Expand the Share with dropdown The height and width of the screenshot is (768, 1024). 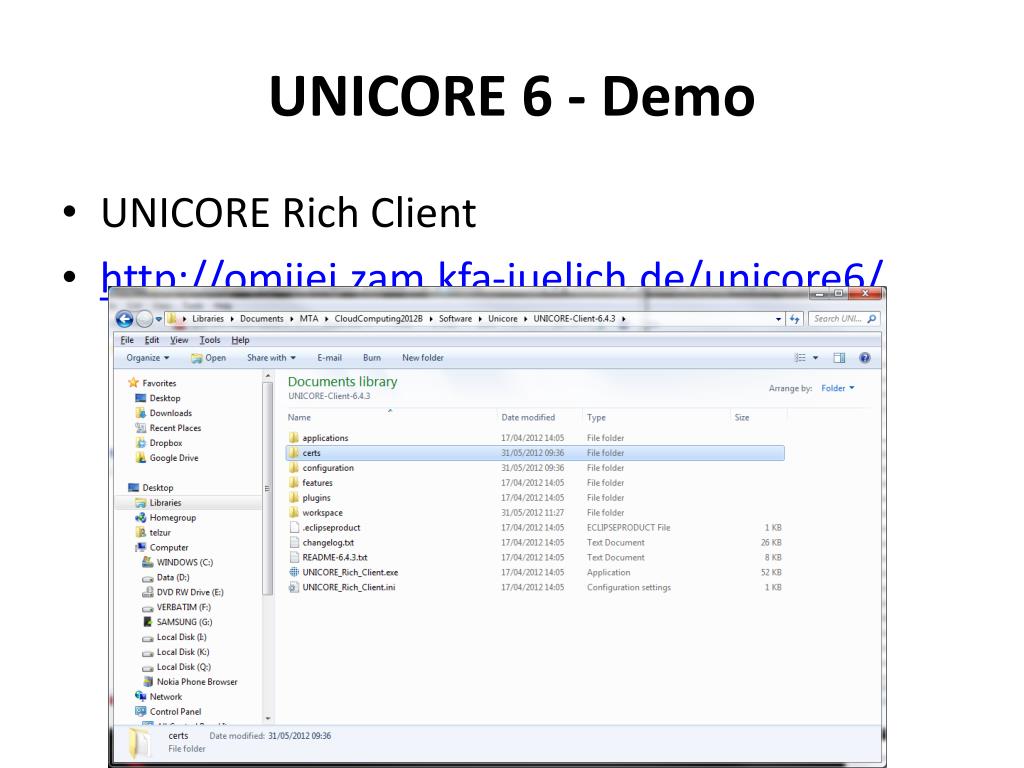tap(271, 358)
